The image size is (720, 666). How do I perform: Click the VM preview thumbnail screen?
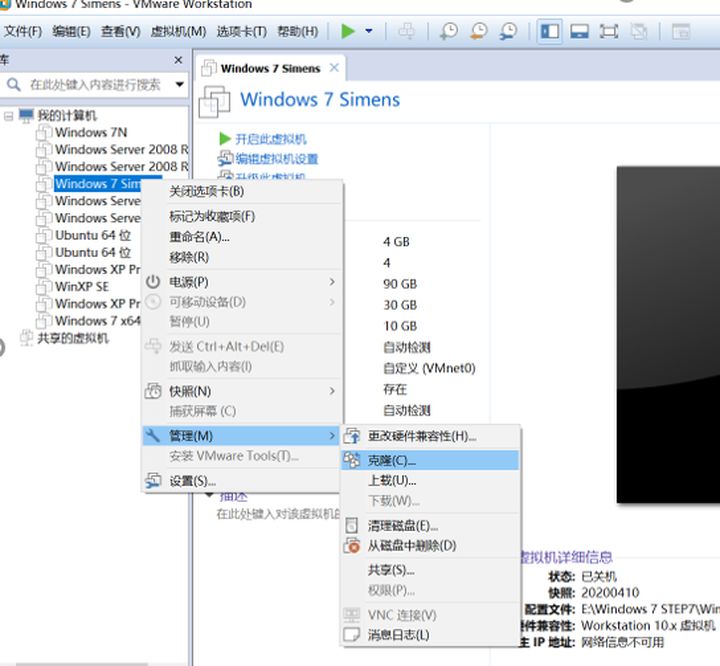coord(668,335)
